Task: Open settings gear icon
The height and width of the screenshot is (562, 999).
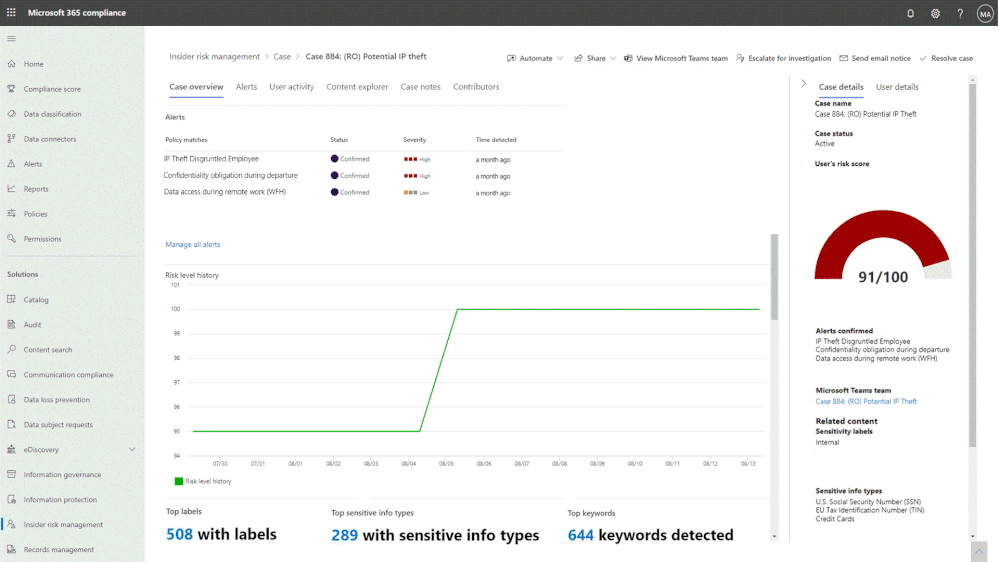Action: (935, 13)
